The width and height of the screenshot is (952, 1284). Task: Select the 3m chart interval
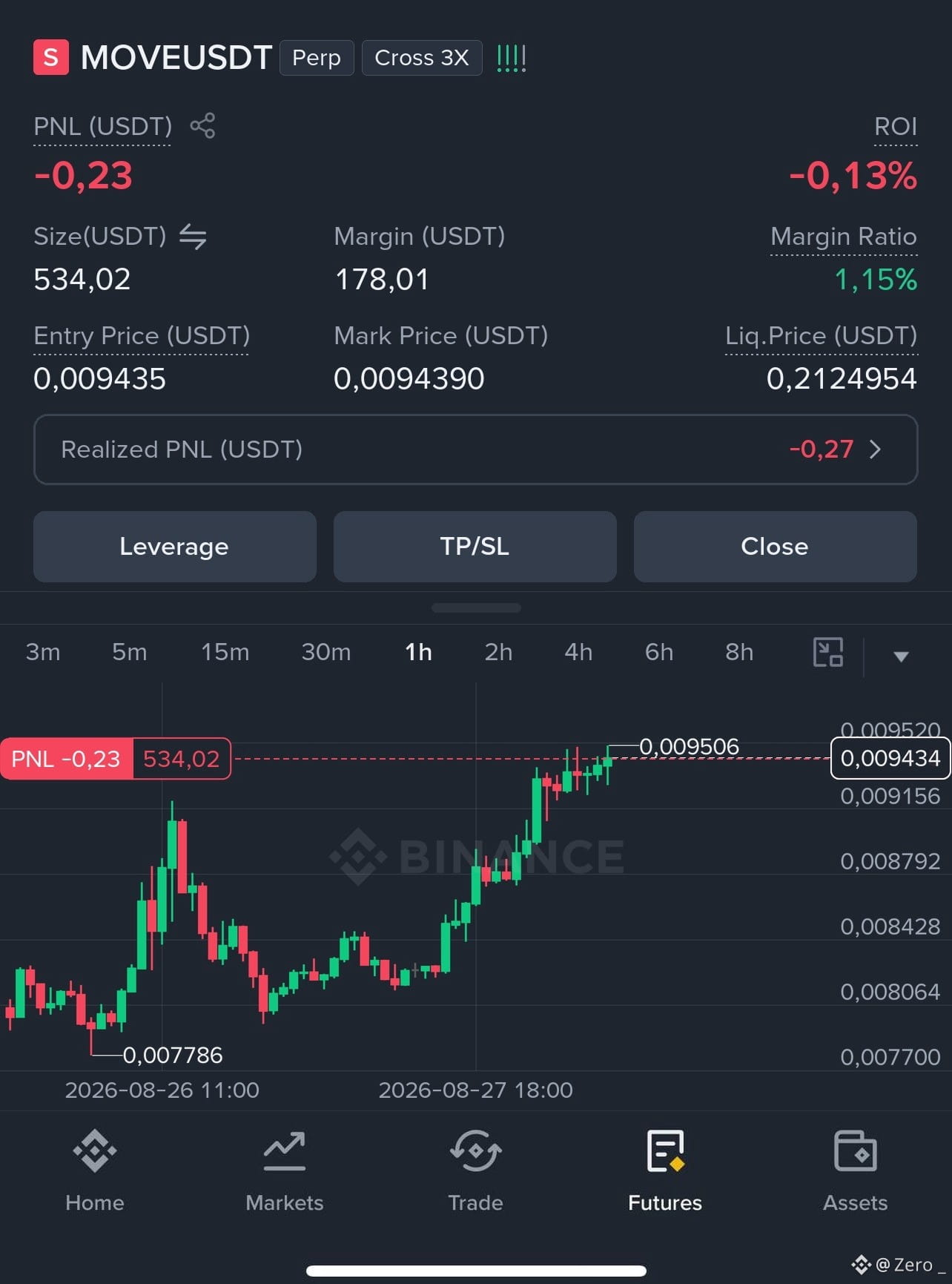click(43, 652)
